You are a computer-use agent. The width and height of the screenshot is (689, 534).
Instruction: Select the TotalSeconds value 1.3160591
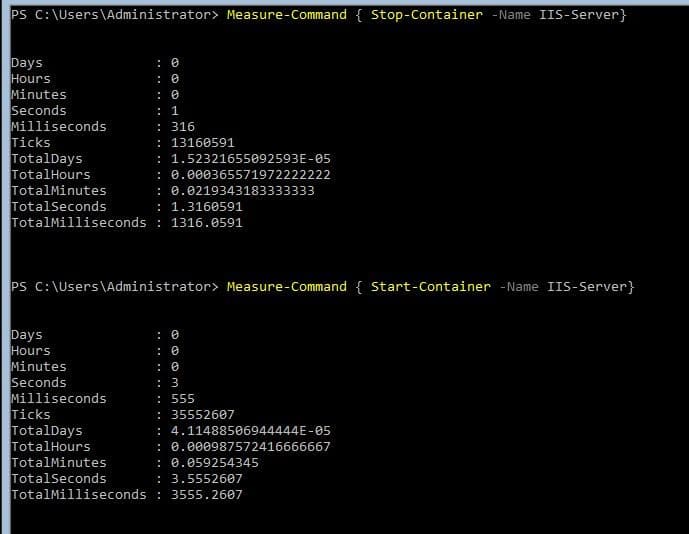pyautogui.click(x=207, y=207)
